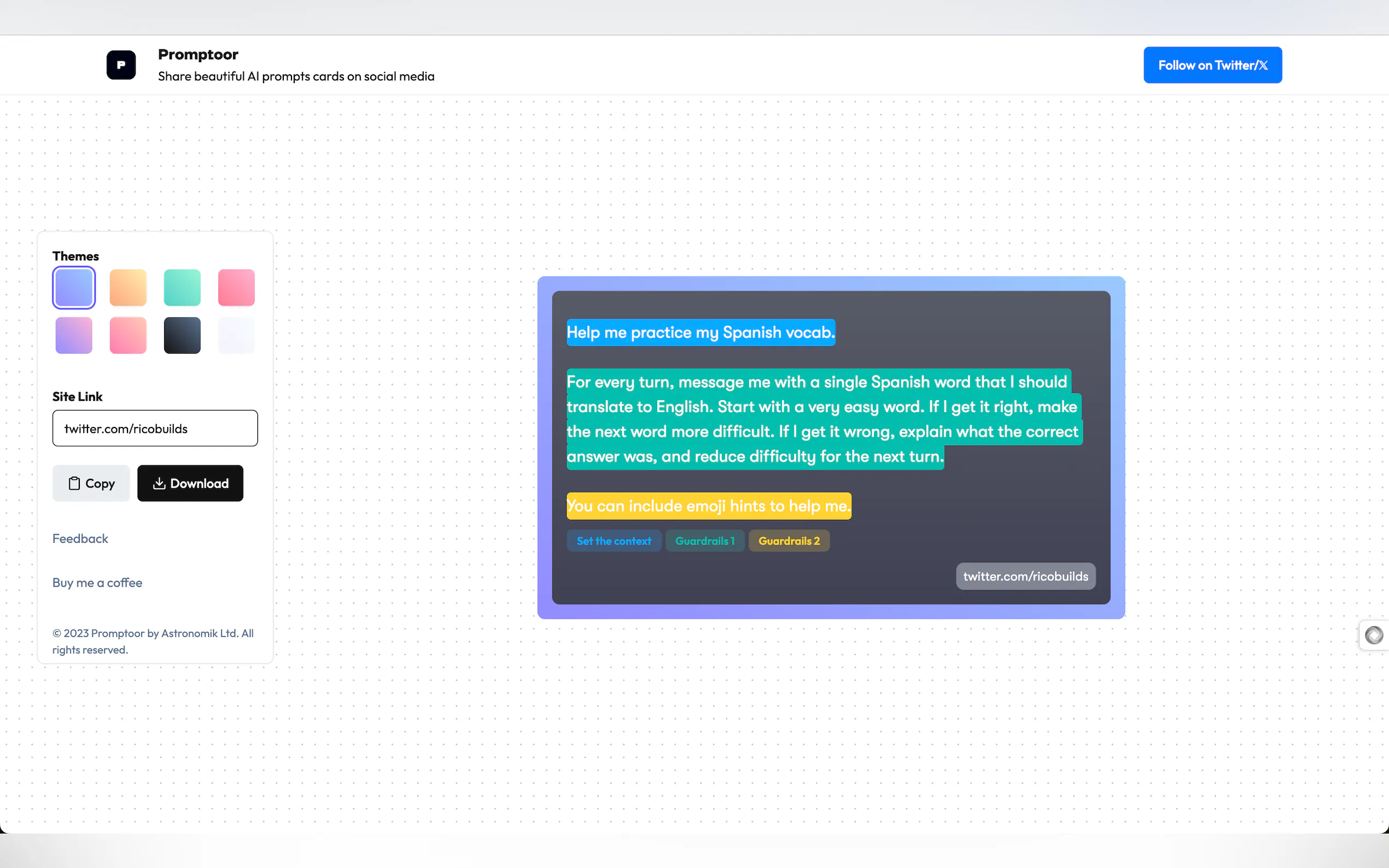Screen dimensions: 1389x868
Task: Pick the pink theme in second row
Action: click(128, 335)
